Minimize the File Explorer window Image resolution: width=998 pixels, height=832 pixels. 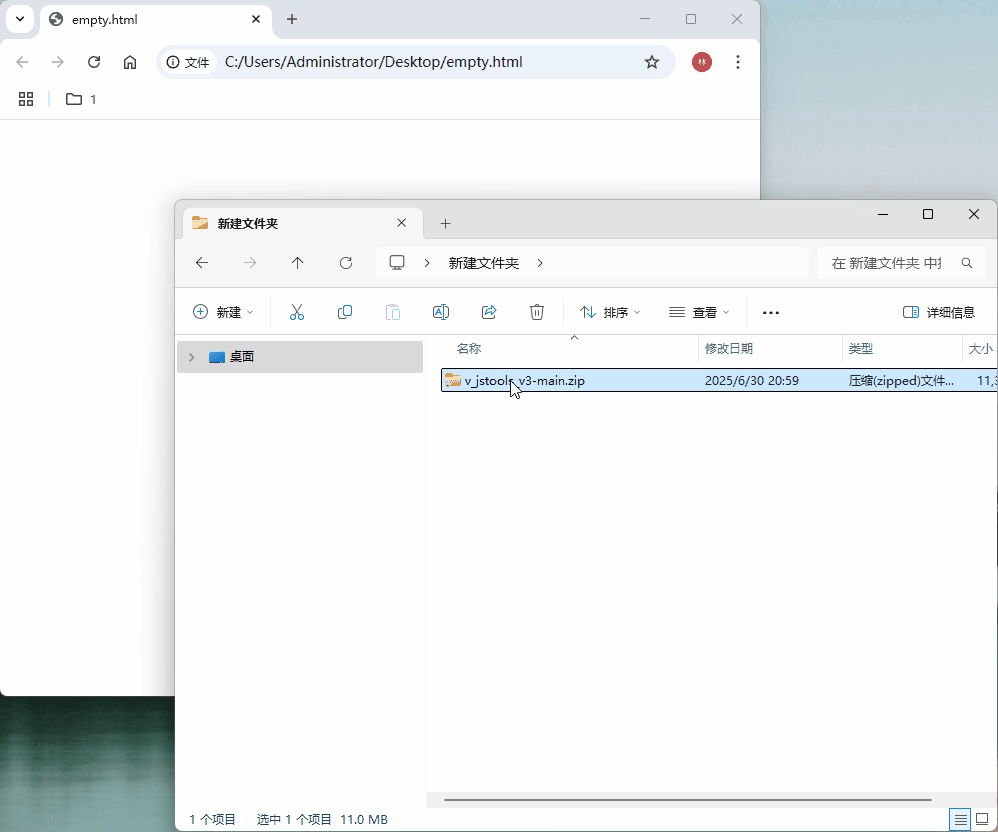[883, 214]
